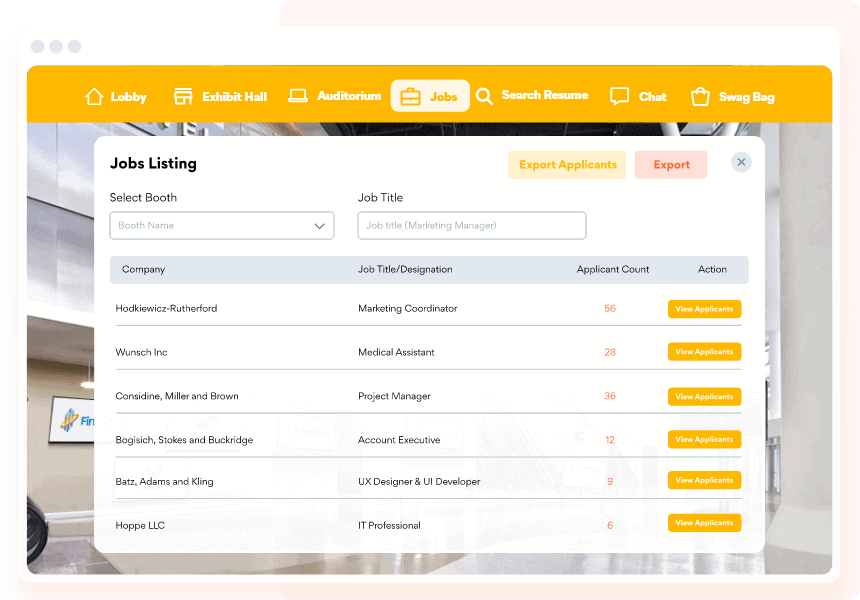Click the Search Resume magnifier icon

click(484, 95)
